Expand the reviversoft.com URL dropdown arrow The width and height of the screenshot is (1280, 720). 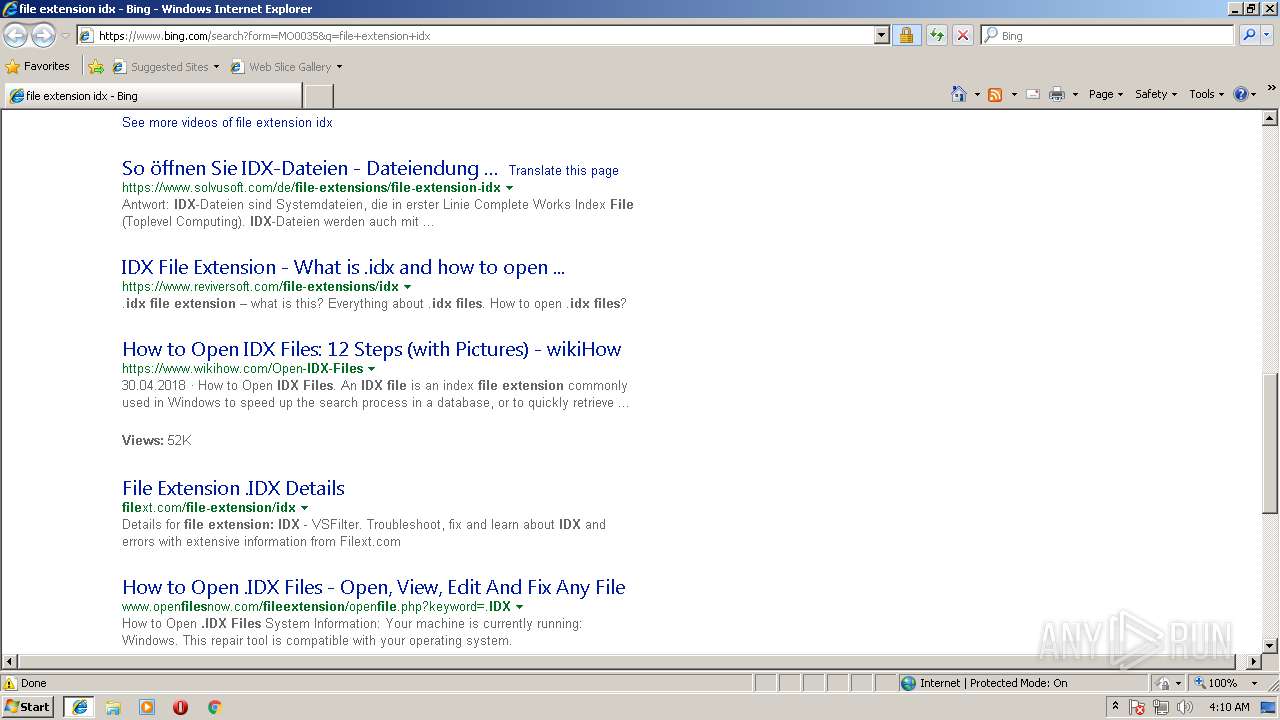407,287
